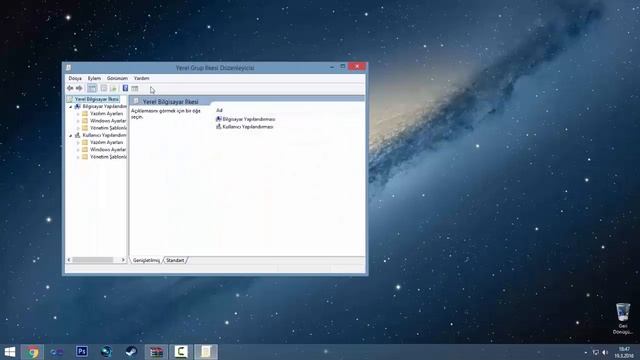Collapse the Bilgisayar Yapılandırması tree node arrow
640x360 pixels.
[x=71, y=107]
